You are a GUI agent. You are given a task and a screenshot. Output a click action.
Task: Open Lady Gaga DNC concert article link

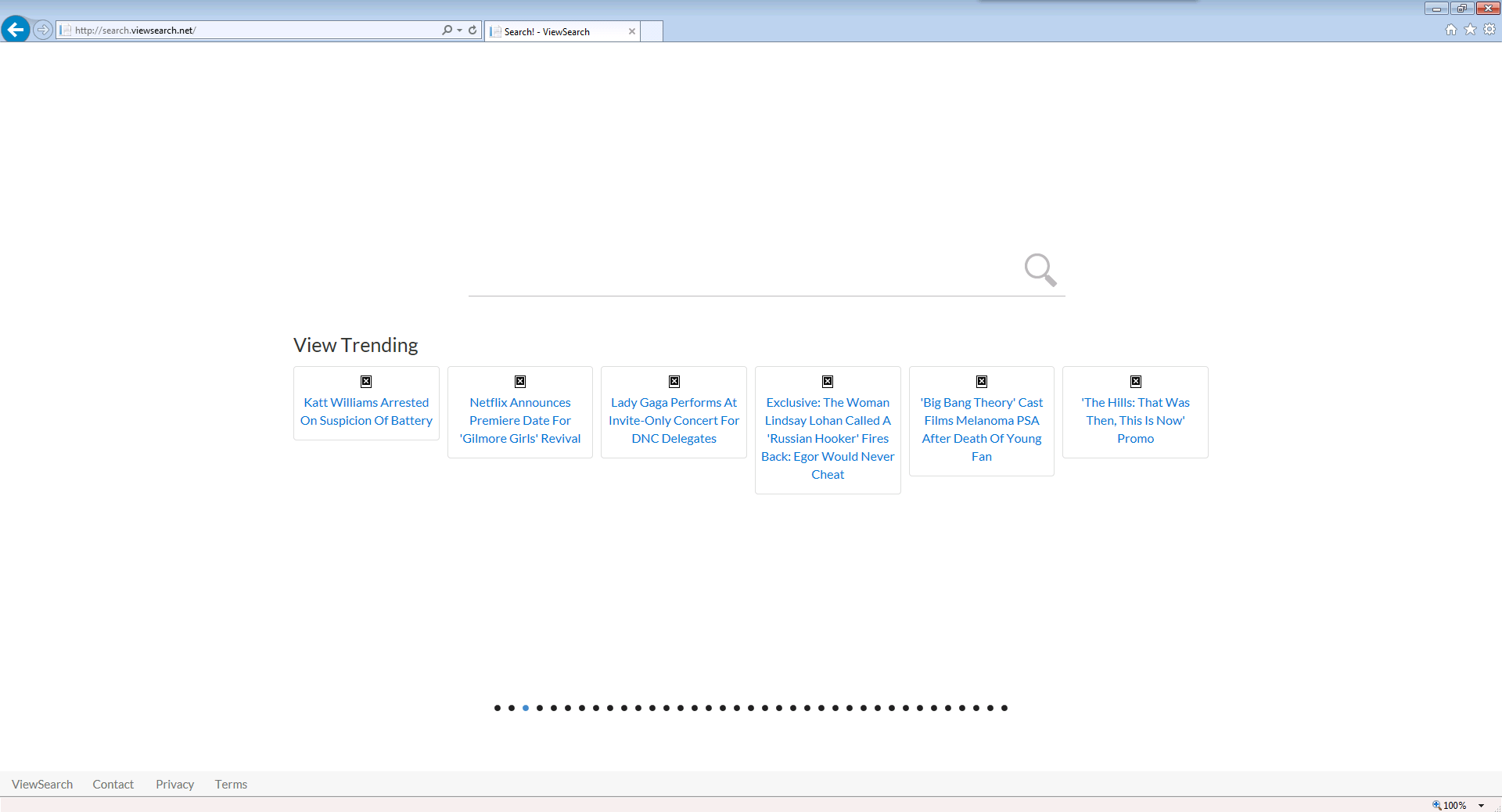pos(674,421)
